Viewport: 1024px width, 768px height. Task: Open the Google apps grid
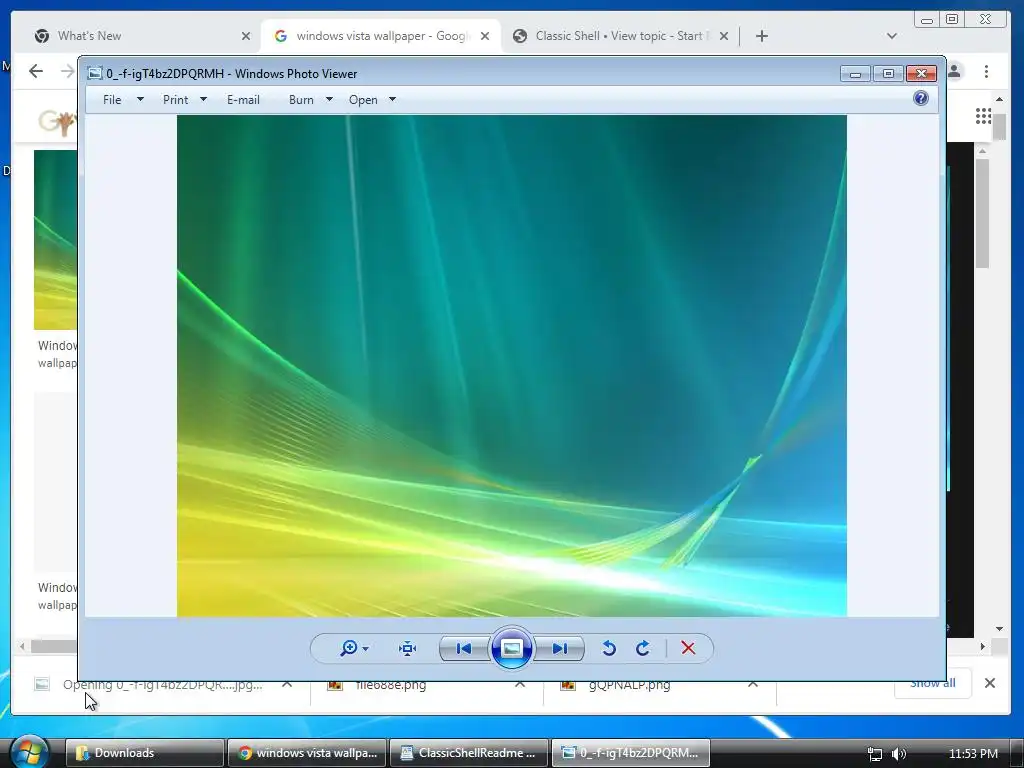click(984, 116)
